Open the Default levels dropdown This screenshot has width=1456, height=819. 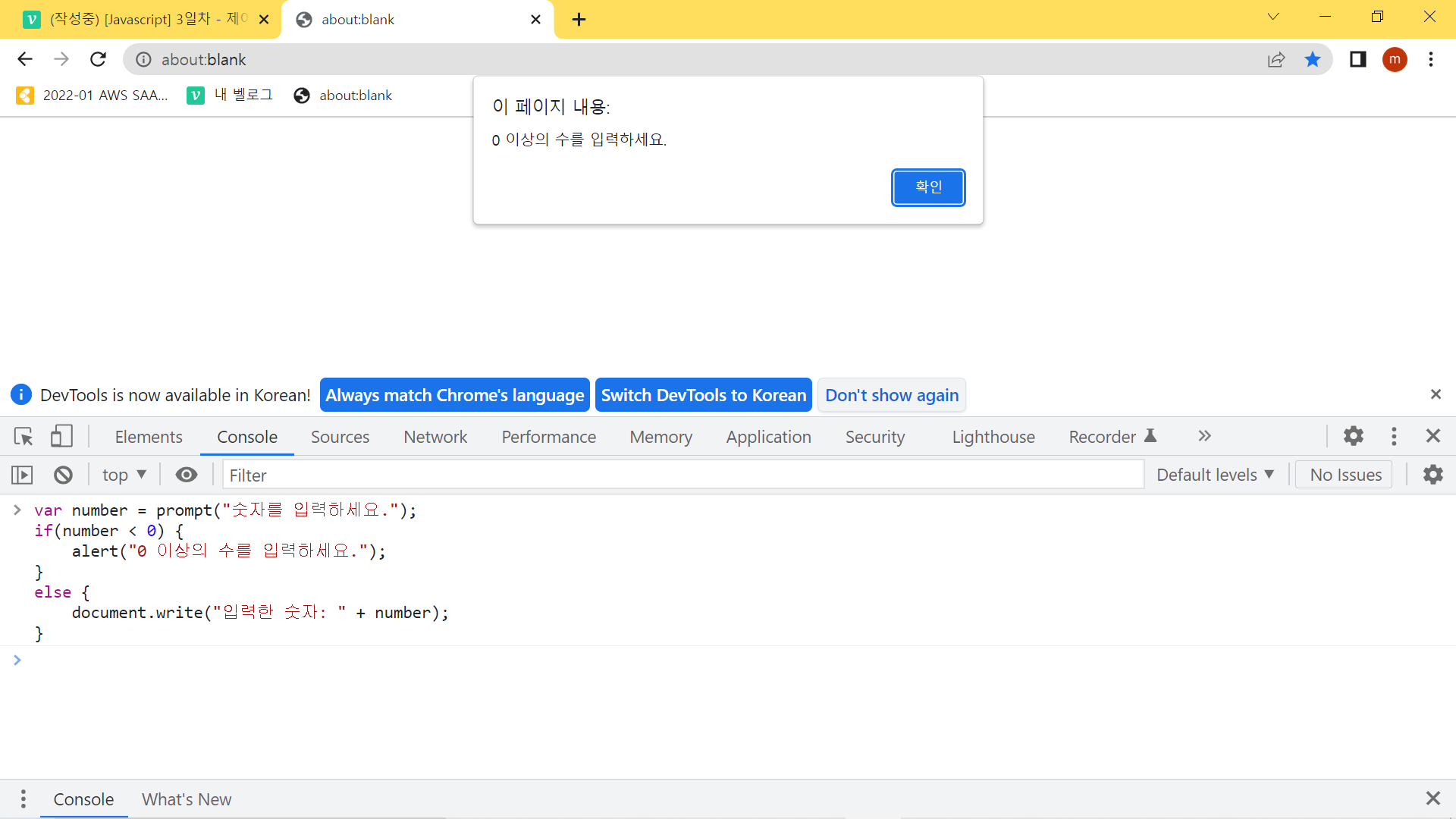(1214, 475)
